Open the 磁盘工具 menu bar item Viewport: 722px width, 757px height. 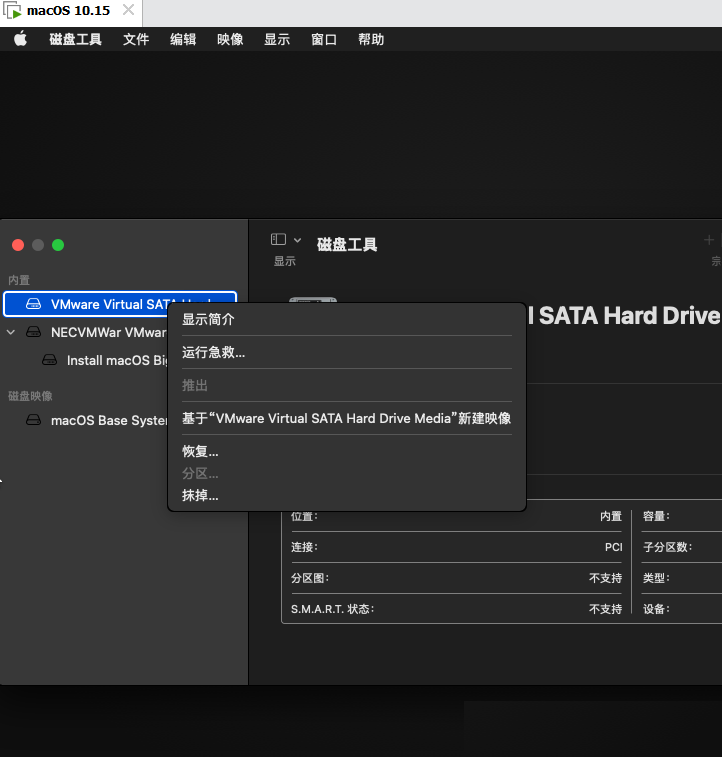(x=75, y=39)
